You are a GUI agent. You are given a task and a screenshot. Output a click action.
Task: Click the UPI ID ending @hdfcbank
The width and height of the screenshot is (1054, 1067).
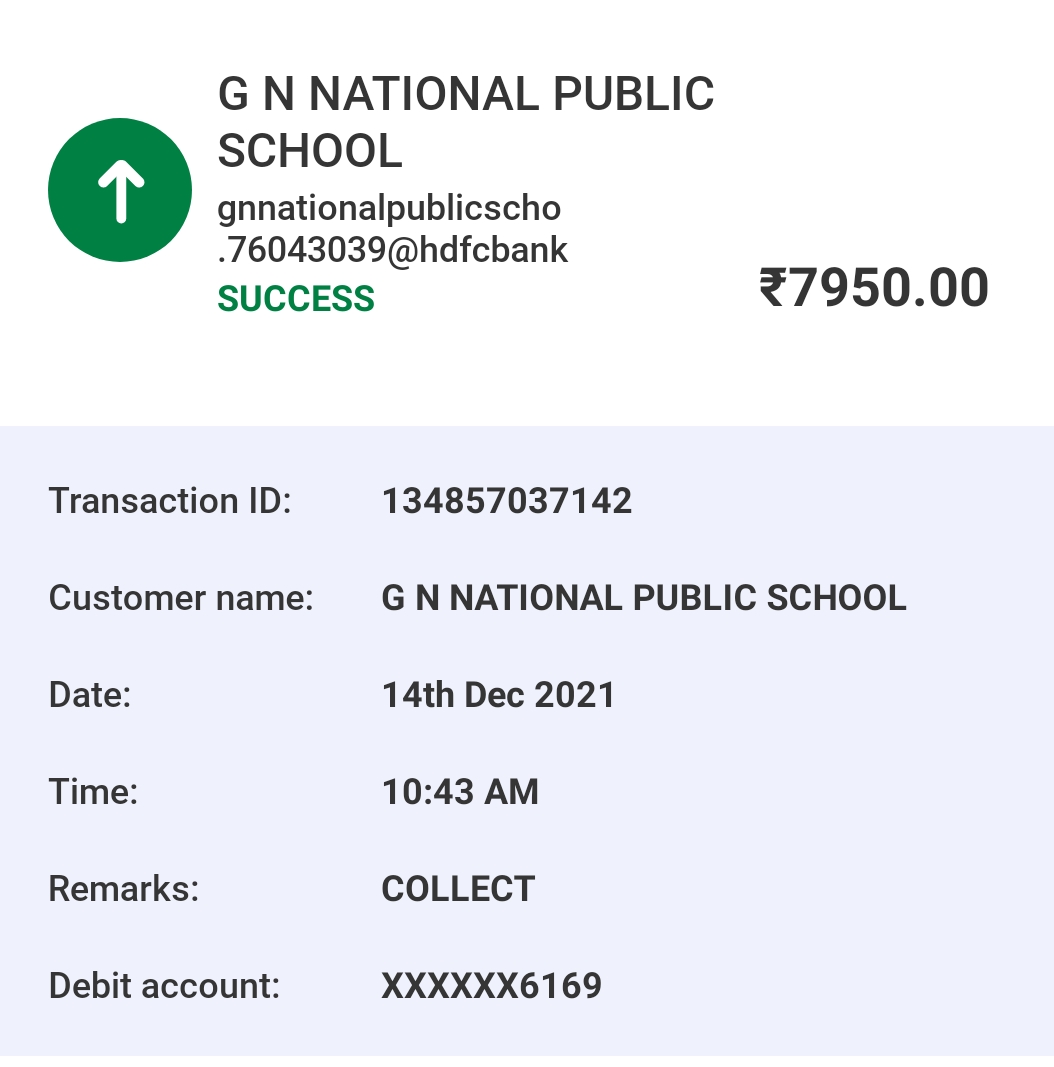click(x=393, y=229)
